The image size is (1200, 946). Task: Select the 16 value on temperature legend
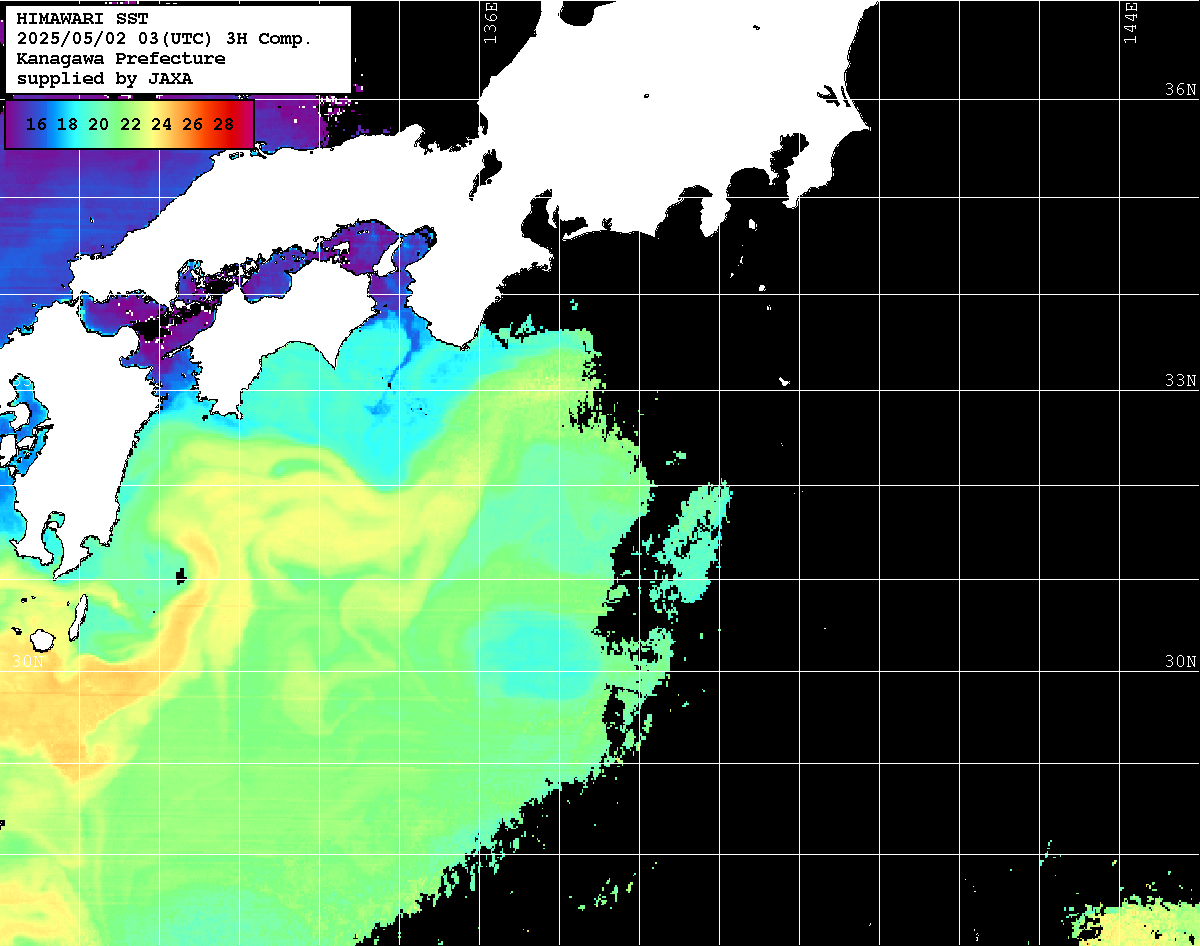click(x=36, y=125)
